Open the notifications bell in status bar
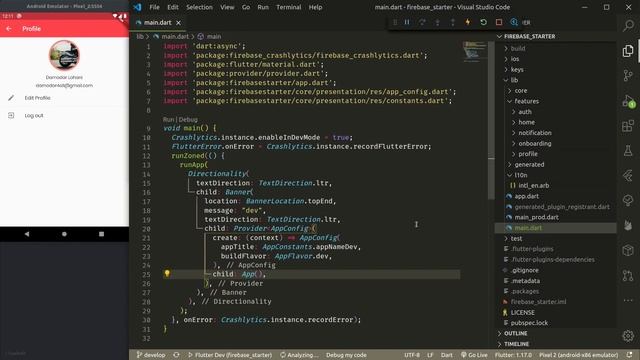 point(629,355)
